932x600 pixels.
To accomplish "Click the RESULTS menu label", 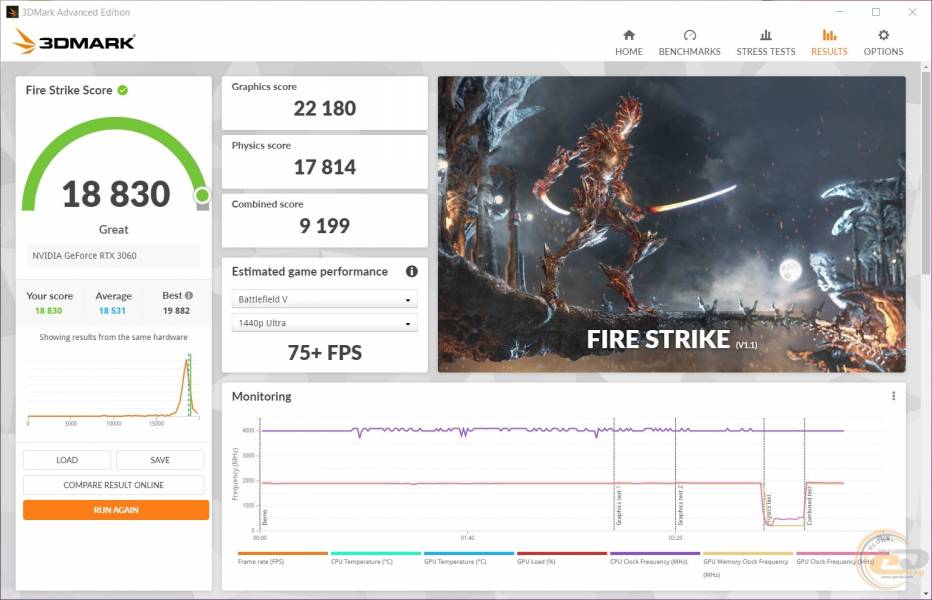I will coord(829,52).
